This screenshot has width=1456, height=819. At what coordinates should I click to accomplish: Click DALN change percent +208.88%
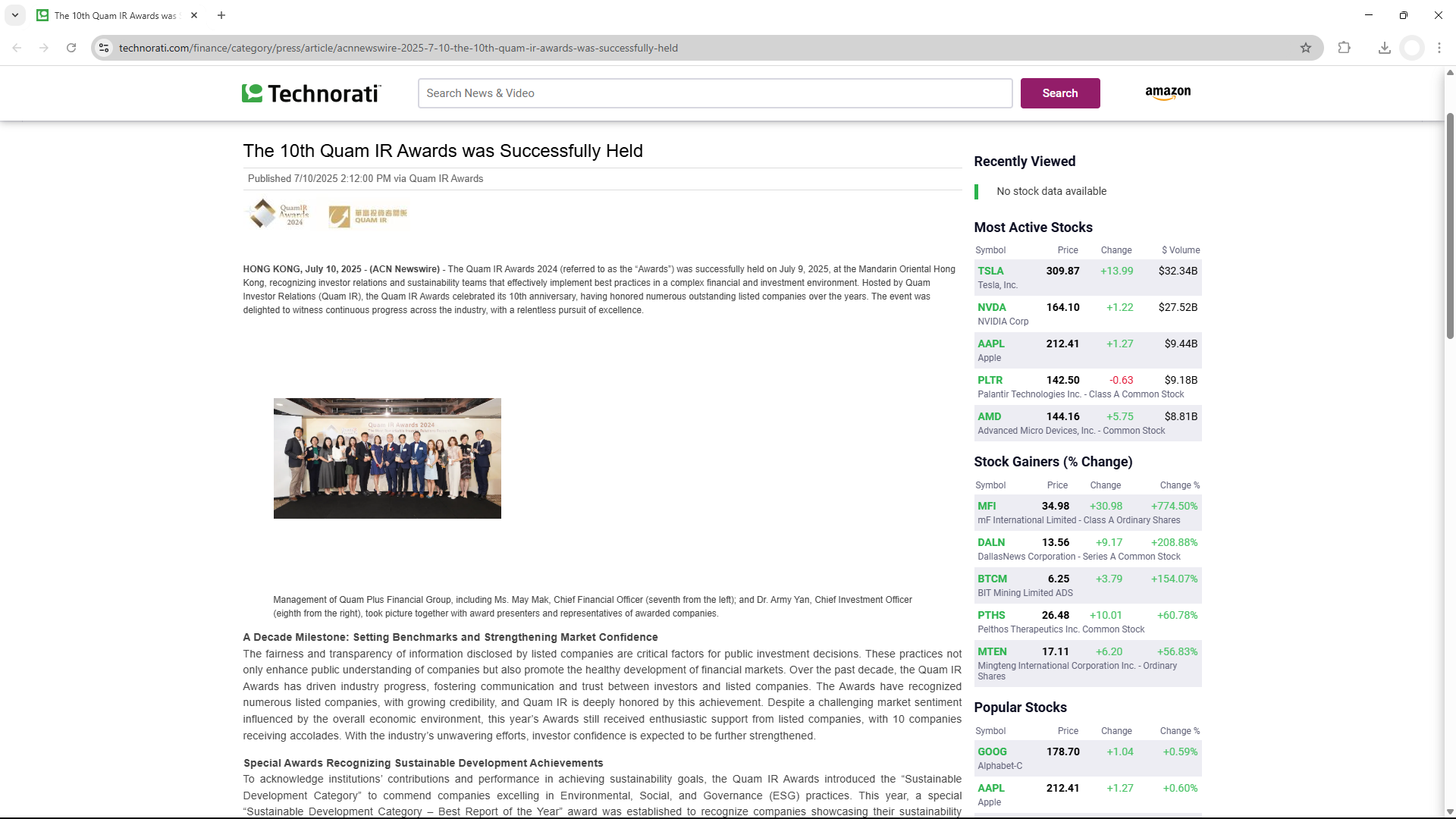point(1174,542)
